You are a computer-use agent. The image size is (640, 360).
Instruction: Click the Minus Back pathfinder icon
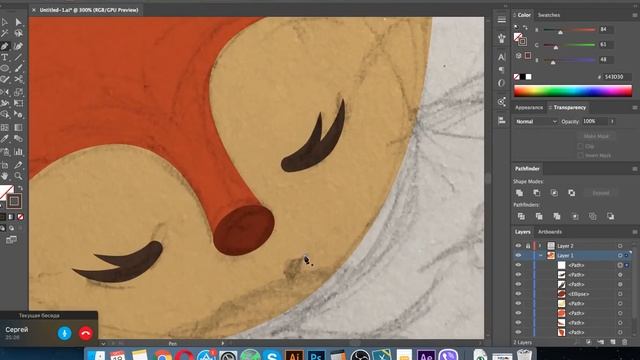(610, 216)
